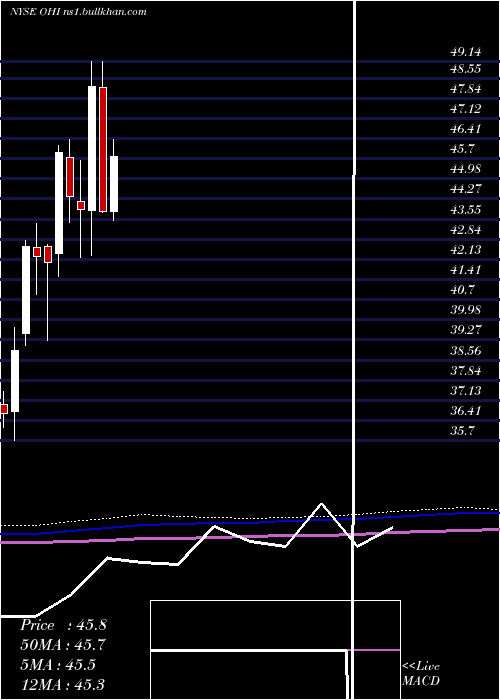Click the tallest white candlestick near 48.55
Image resolution: width=500 pixels, height=700 pixels.
[92, 148]
